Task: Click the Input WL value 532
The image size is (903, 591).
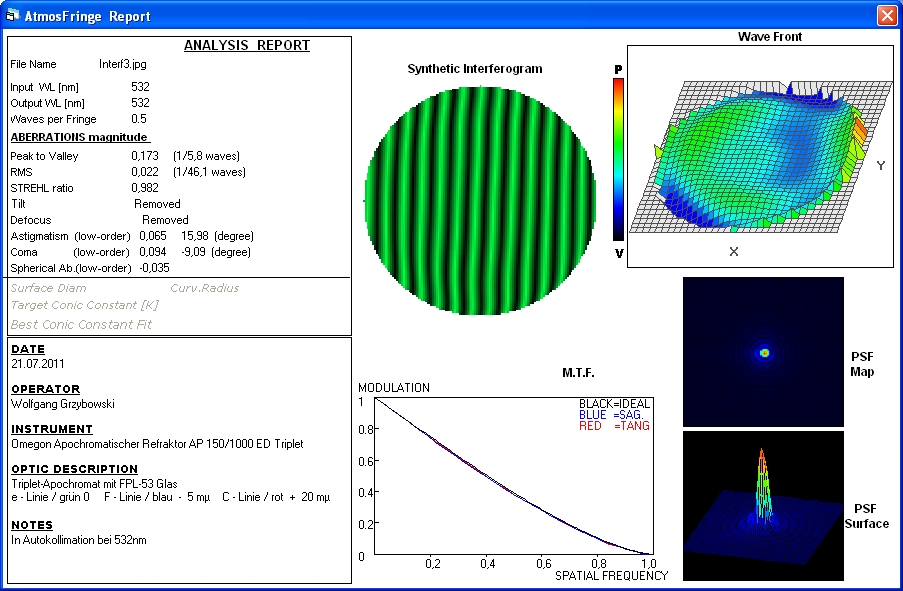Action: (140, 87)
